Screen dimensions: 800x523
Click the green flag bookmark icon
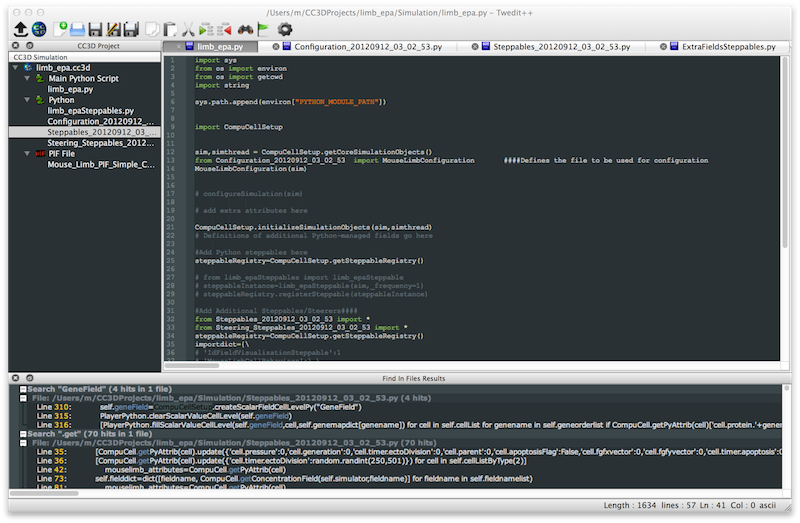pos(262,29)
